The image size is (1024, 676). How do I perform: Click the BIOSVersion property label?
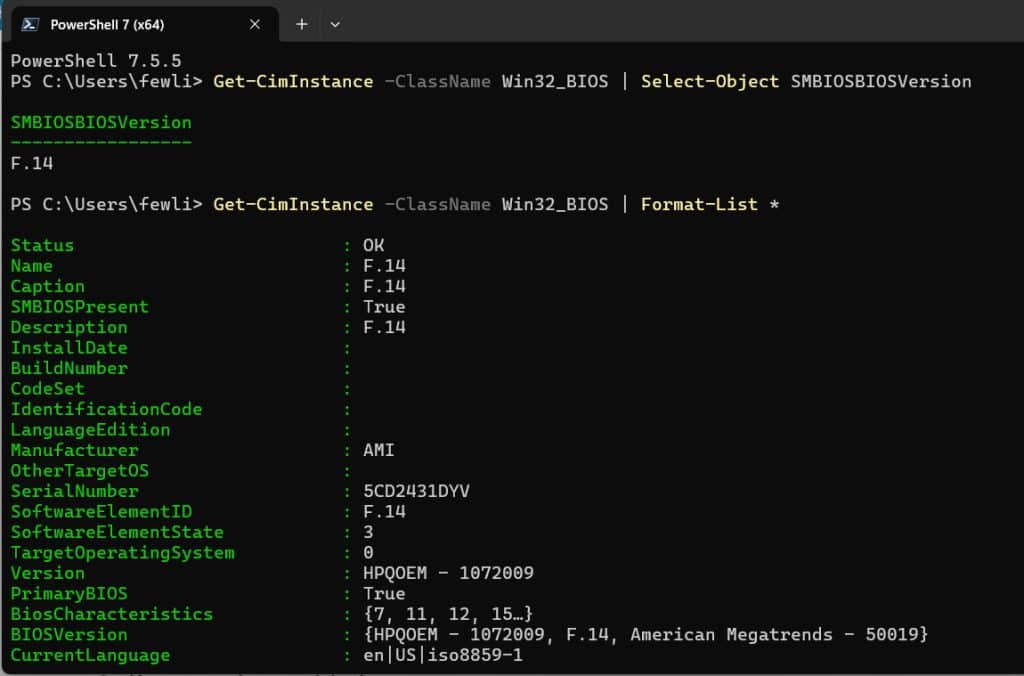click(x=69, y=635)
